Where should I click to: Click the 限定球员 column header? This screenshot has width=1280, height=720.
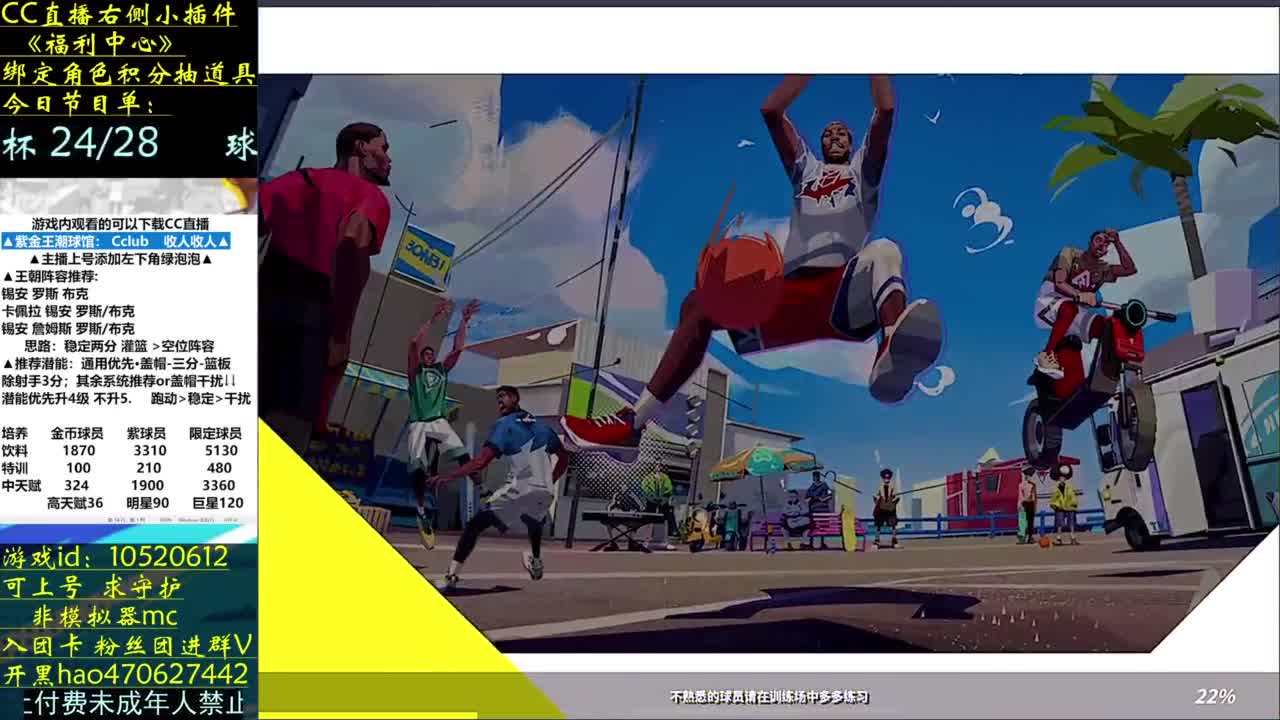tap(215, 433)
